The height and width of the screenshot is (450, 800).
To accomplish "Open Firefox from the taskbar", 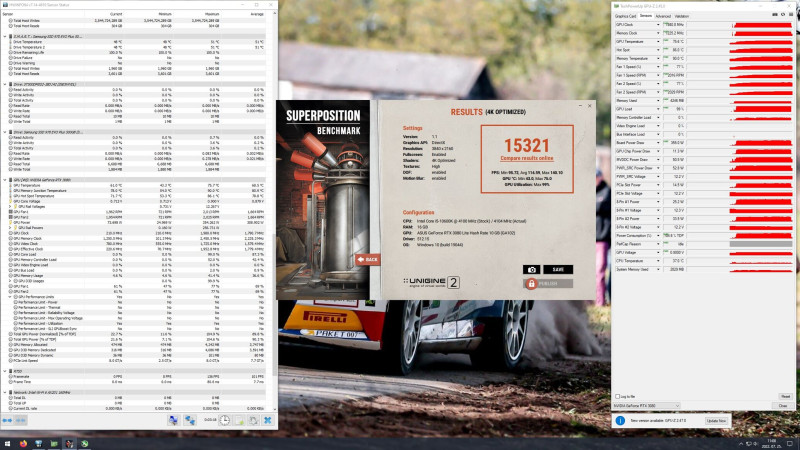I will click(x=23, y=444).
